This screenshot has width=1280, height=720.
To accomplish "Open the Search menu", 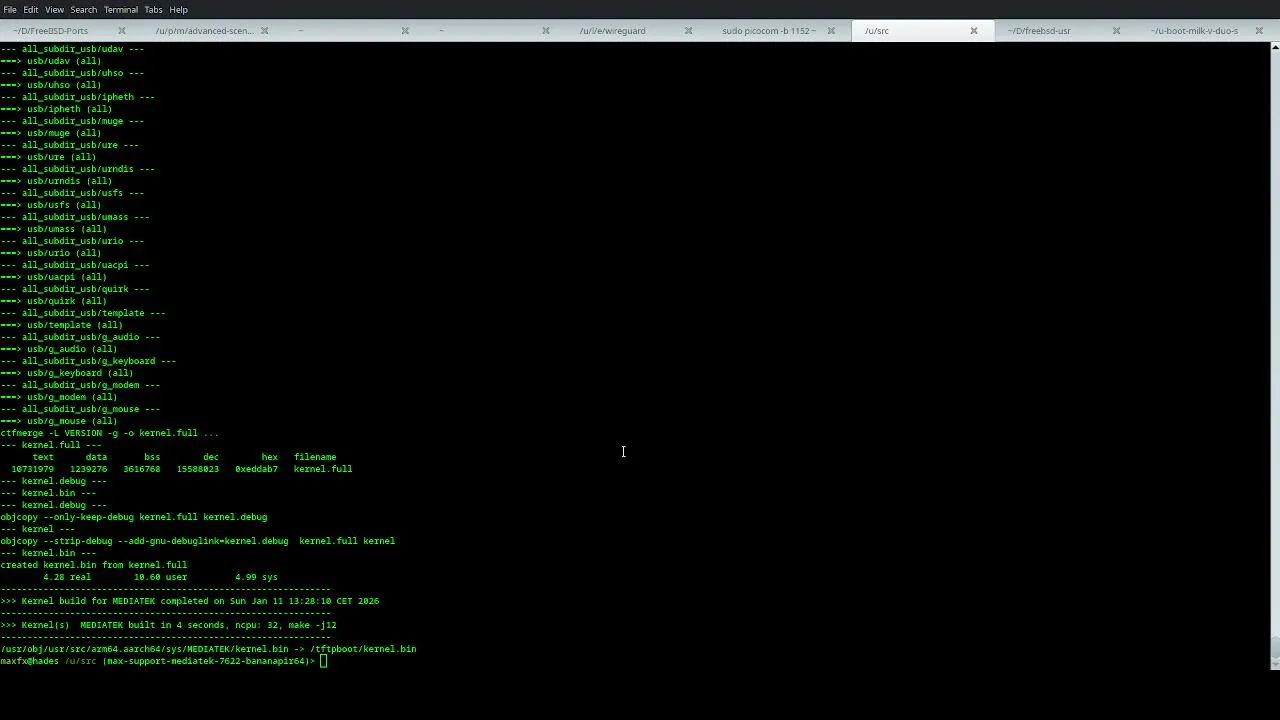I will click(84, 9).
